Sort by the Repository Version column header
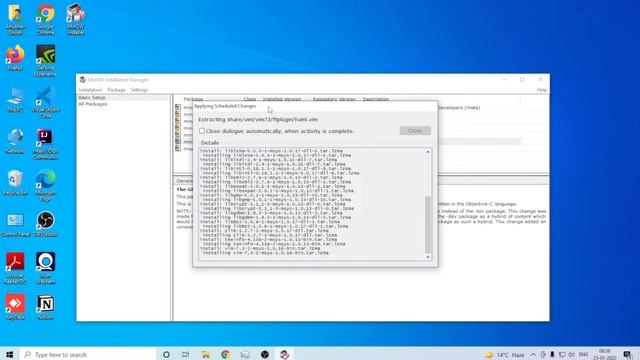Viewport: 640px width, 360px height. click(x=334, y=99)
